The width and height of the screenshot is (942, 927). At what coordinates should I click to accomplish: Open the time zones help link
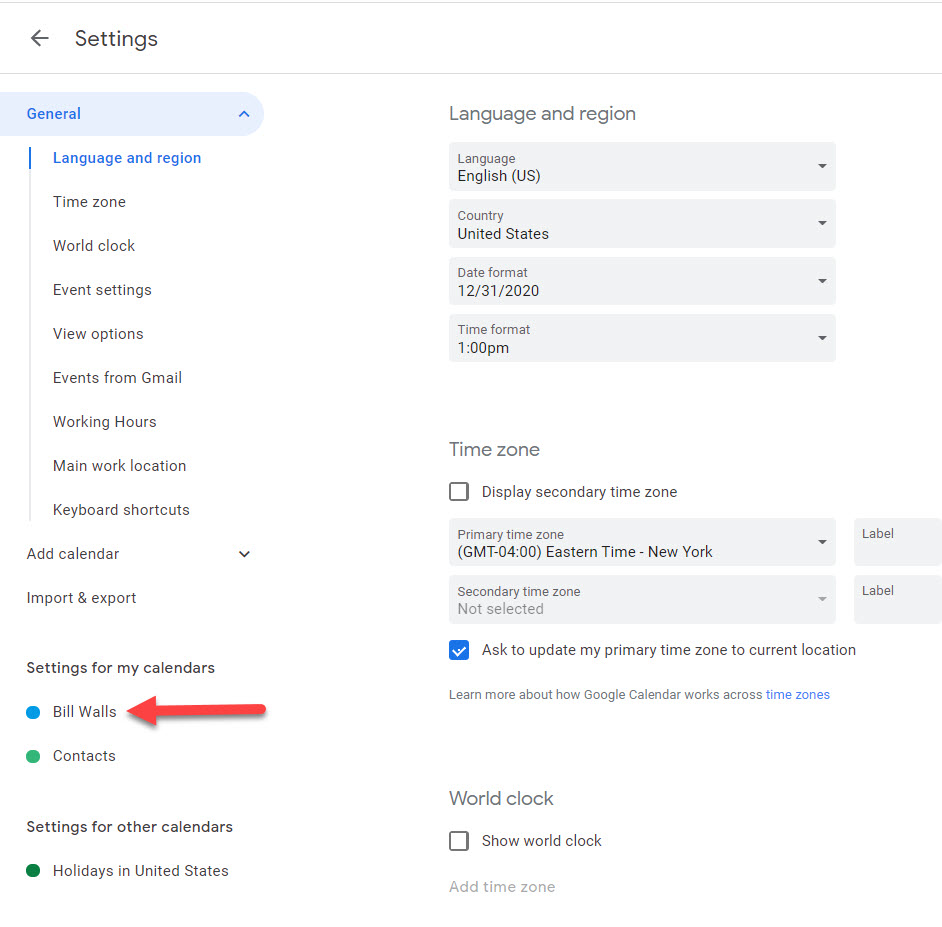pyautogui.click(x=797, y=693)
